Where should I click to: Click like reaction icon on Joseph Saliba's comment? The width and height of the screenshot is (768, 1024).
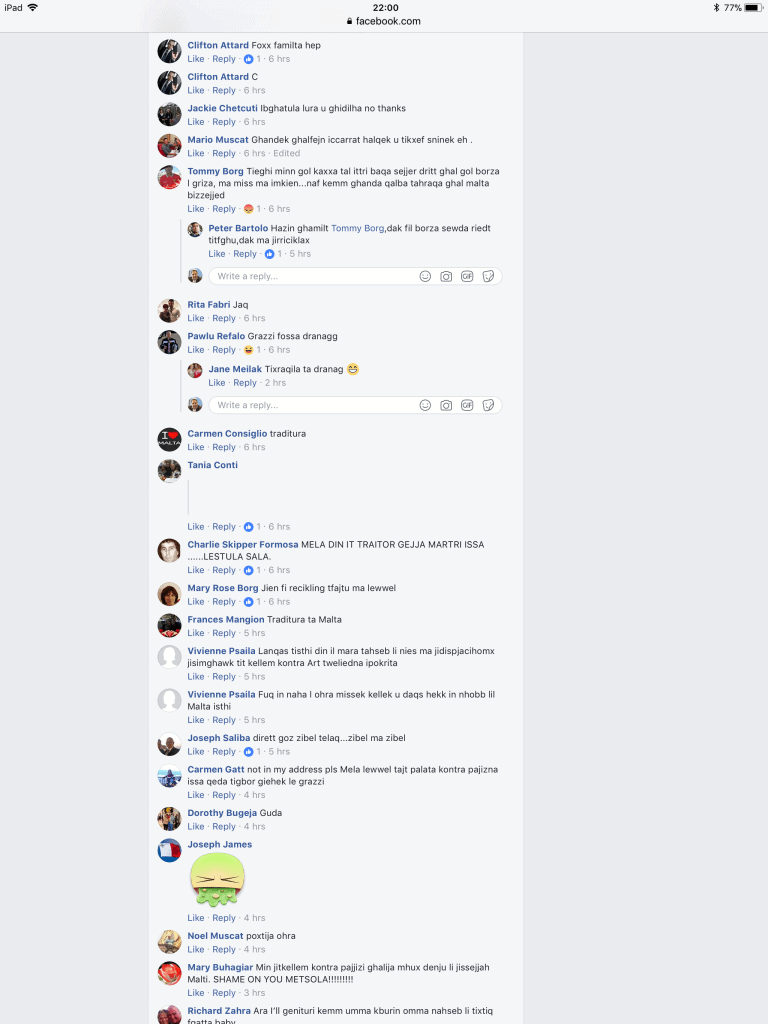point(248,752)
